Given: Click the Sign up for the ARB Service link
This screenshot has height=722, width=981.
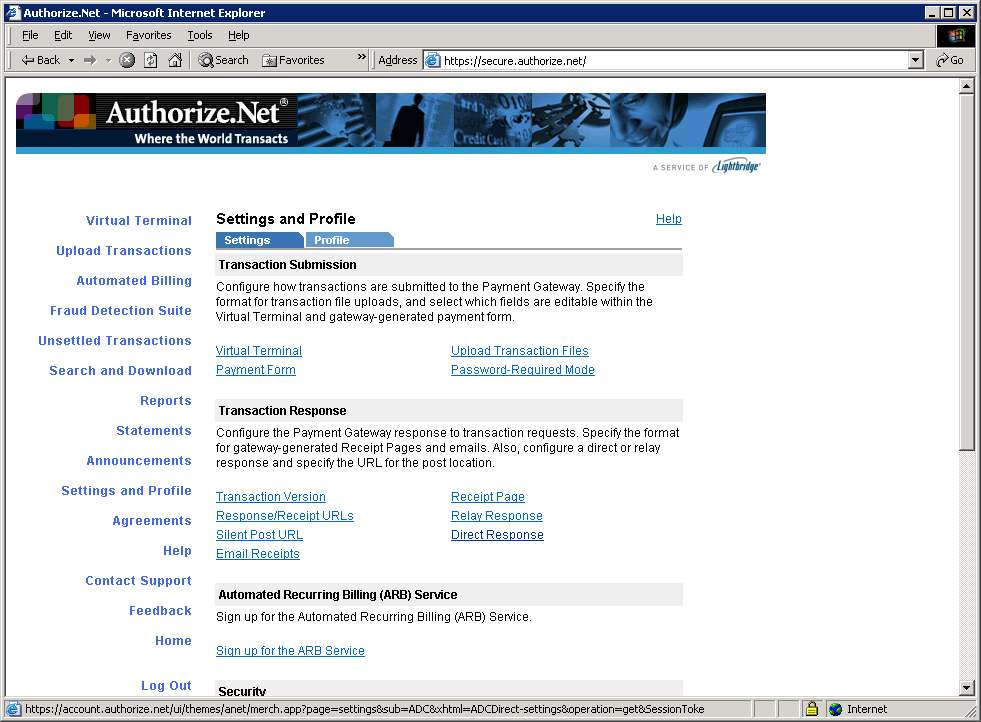Looking at the screenshot, I should (290, 651).
